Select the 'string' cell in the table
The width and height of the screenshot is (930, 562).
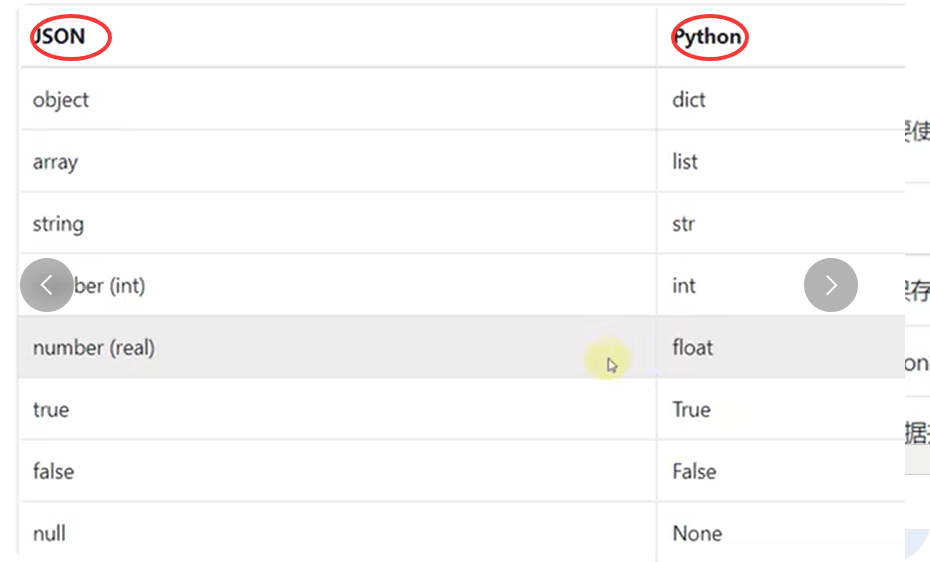58,224
